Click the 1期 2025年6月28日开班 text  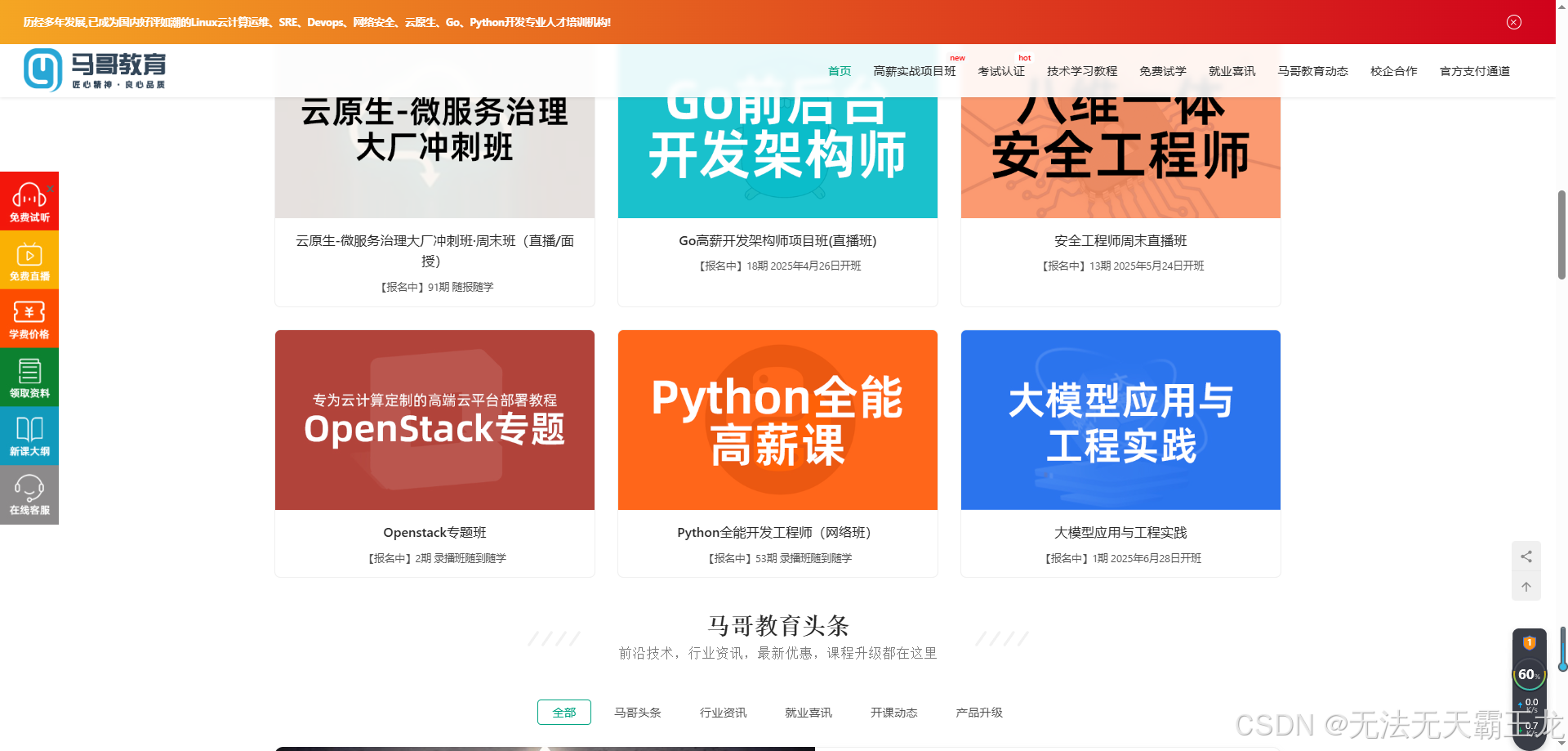pos(1147,558)
